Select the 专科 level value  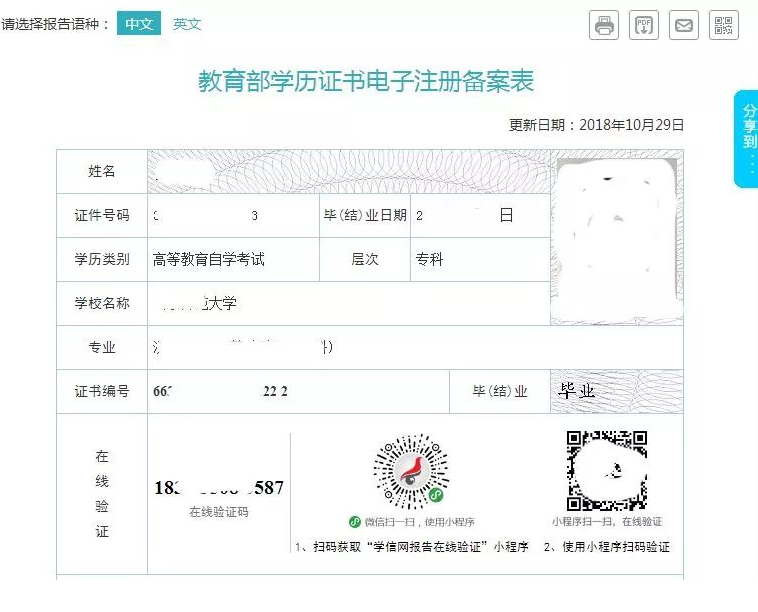click(429, 259)
